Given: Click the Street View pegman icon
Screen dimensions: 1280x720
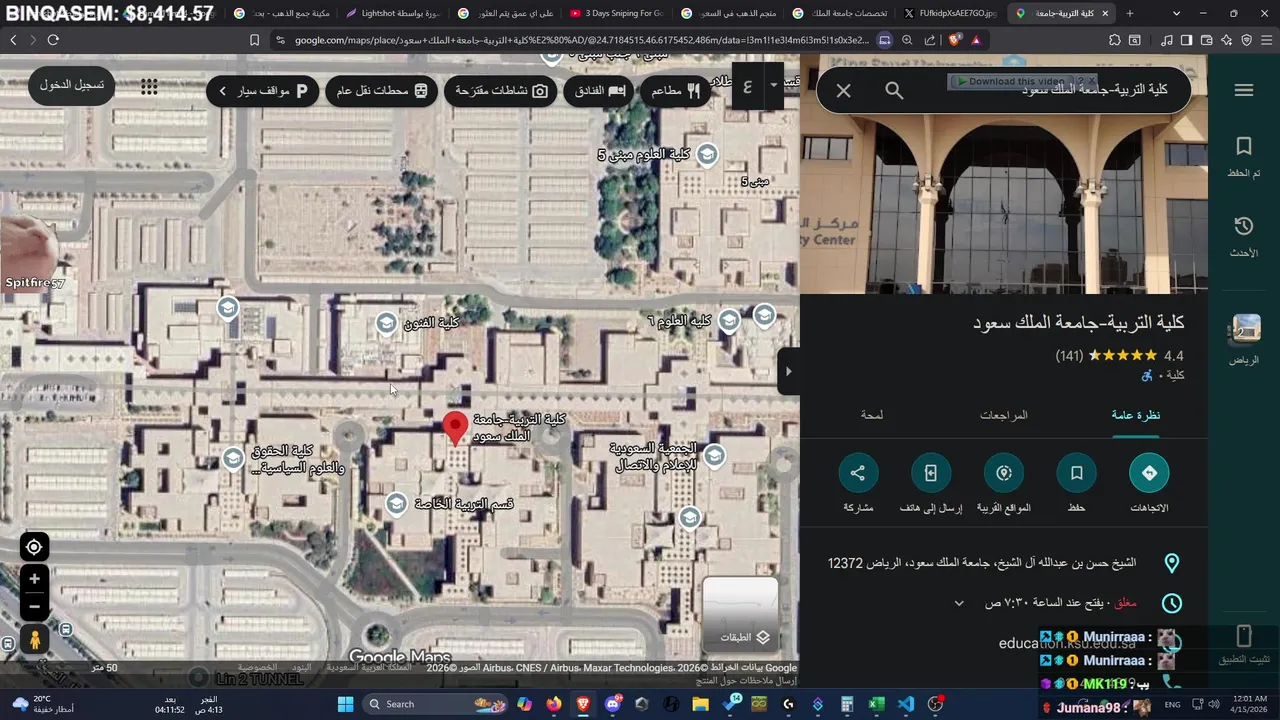Looking at the screenshot, I should pos(34,639).
